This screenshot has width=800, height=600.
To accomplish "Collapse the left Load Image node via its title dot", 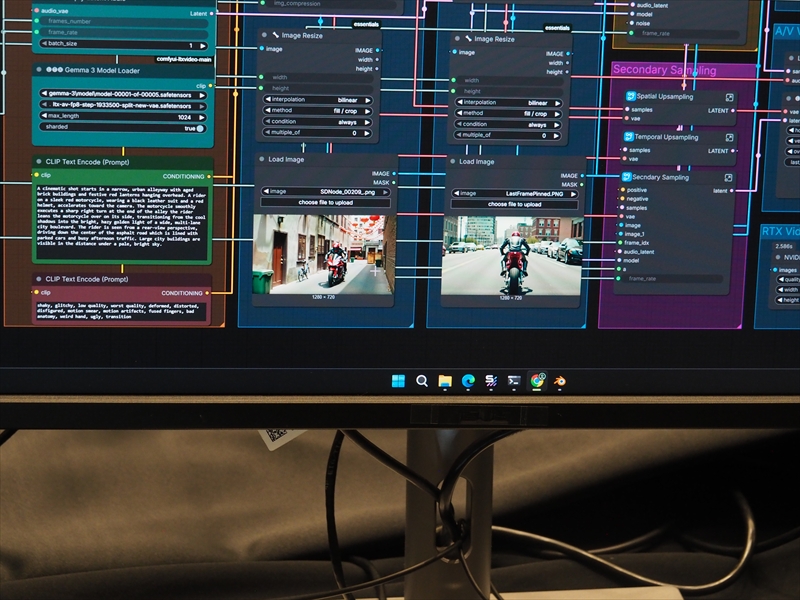I will tap(263, 159).
